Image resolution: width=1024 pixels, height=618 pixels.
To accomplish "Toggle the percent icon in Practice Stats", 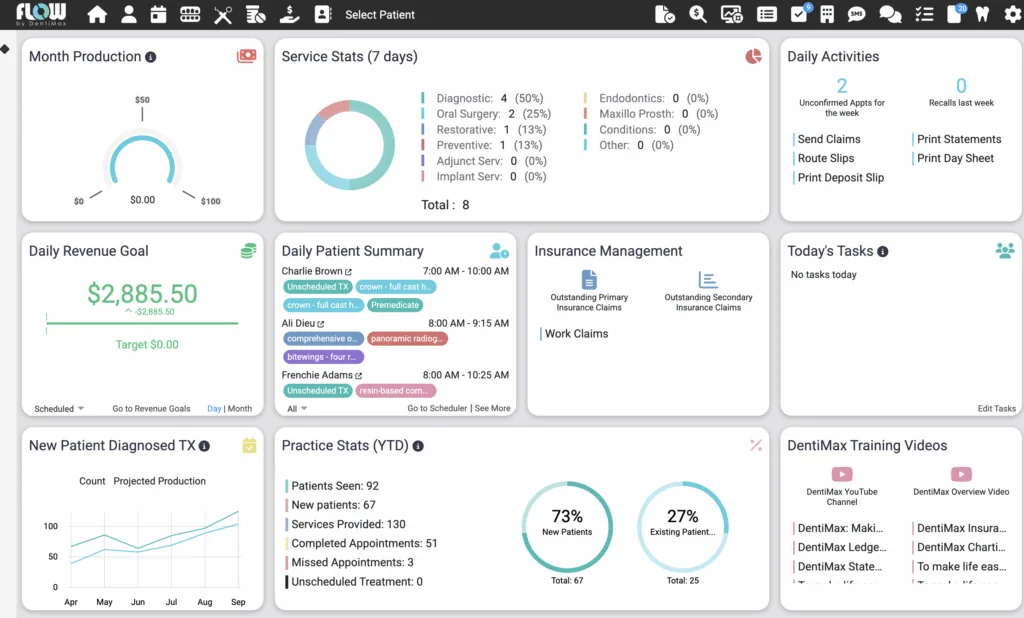I will (x=756, y=445).
